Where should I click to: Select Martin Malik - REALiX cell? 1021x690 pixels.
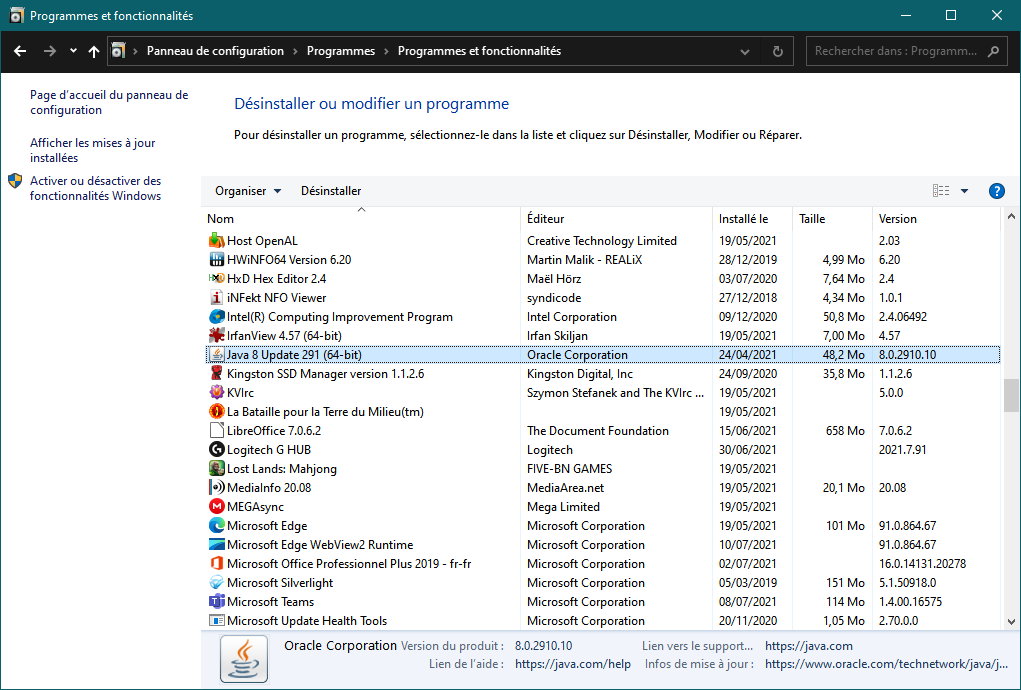click(585, 260)
